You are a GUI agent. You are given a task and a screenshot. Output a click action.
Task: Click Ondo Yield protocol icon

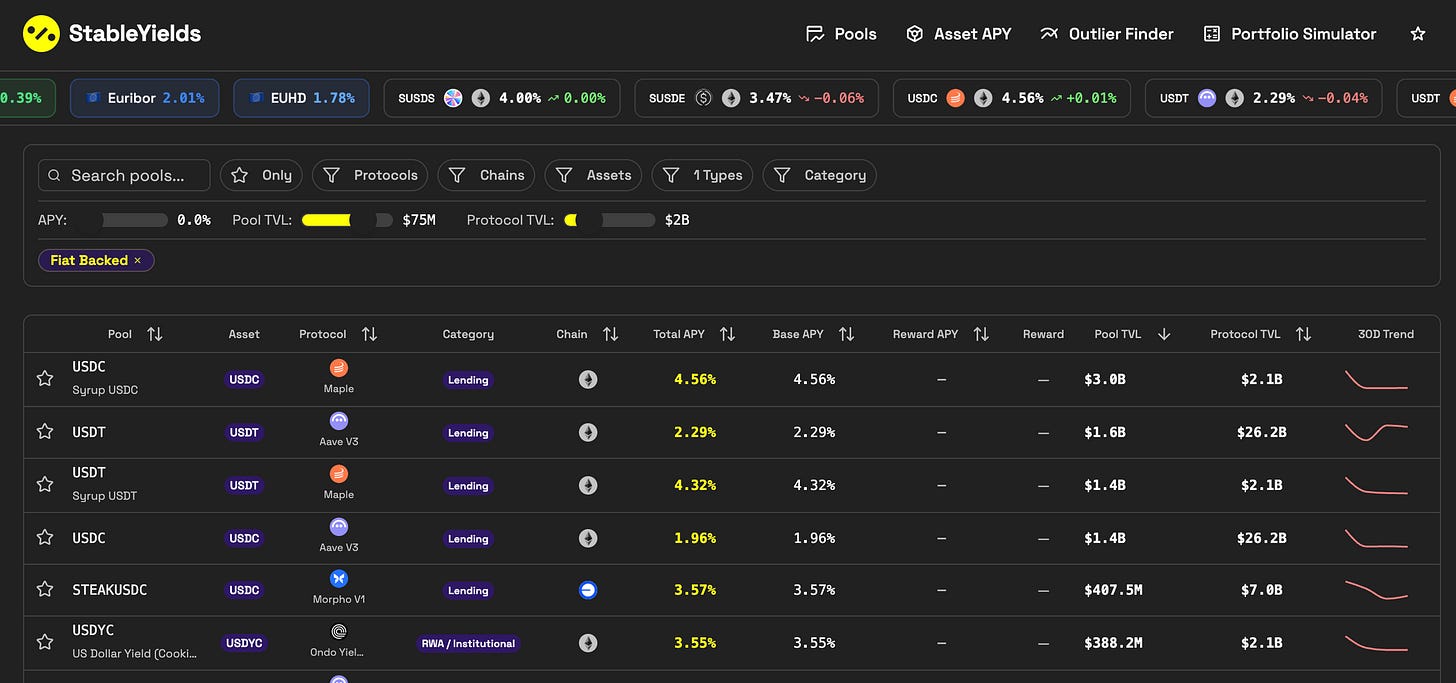[339, 632]
